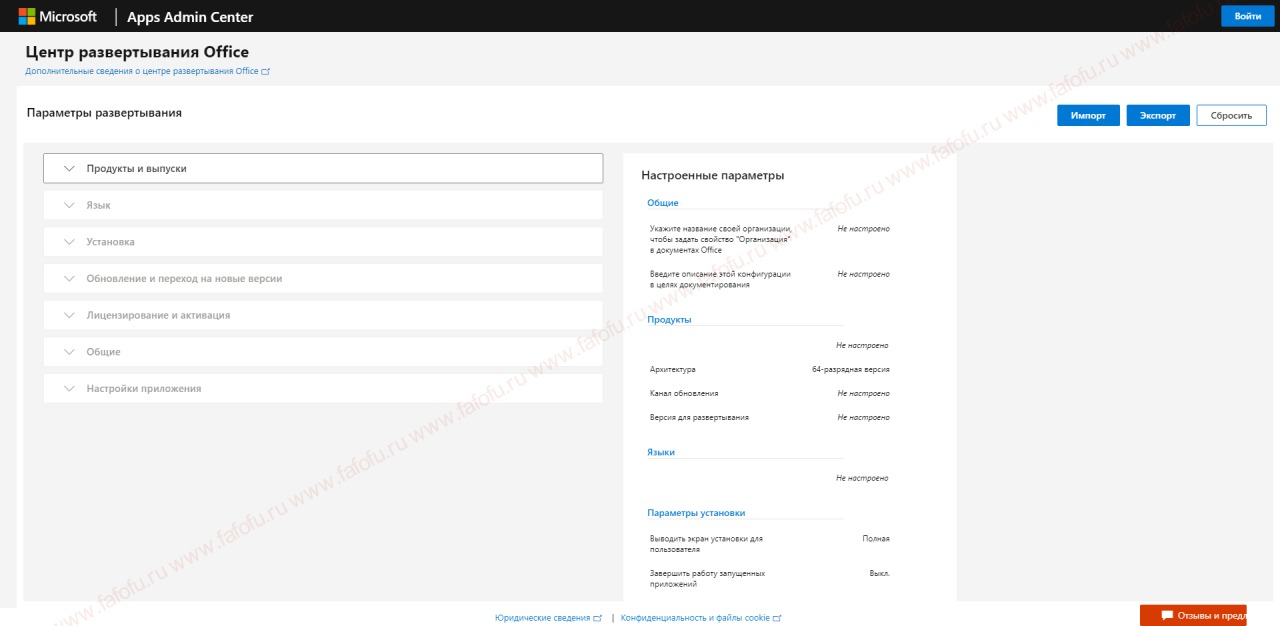Screen dimensions: 1280x626
Task: Select the Выкл. value text
Action: [x=880, y=573]
